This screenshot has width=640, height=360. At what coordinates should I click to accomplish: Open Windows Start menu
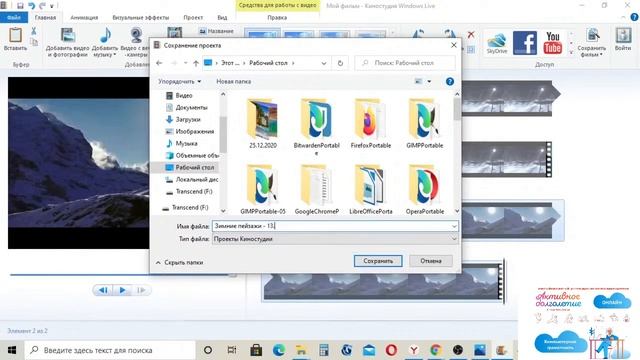12,350
